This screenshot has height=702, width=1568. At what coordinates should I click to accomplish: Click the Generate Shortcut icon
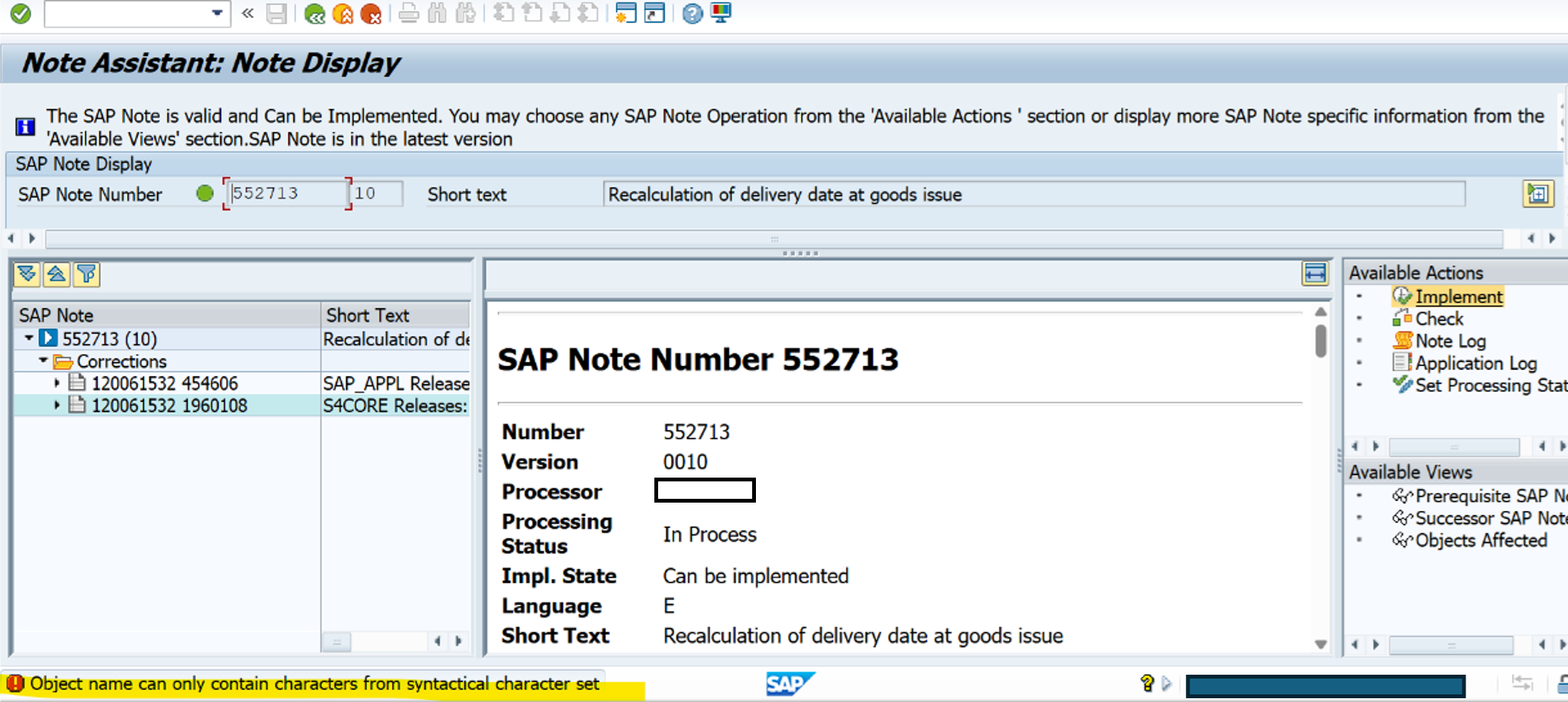click(654, 14)
